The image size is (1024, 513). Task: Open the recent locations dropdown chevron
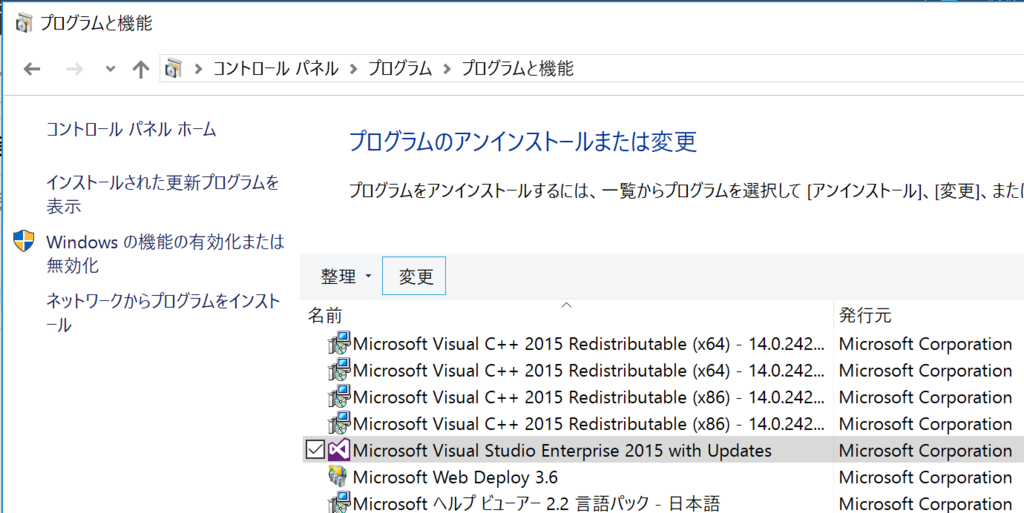110,69
